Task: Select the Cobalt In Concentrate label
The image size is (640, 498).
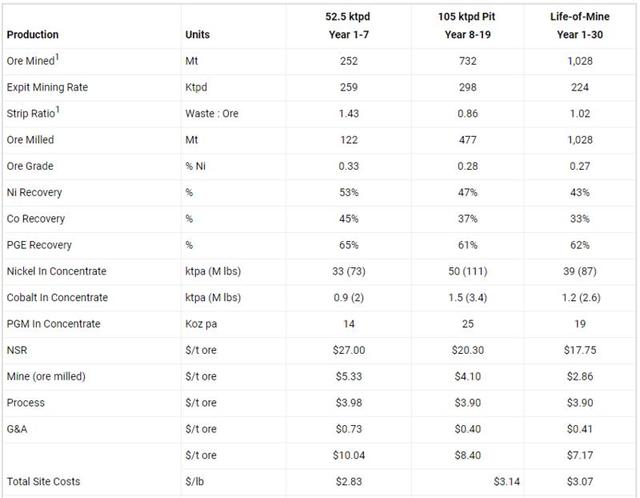Action: (x=57, y=298)
